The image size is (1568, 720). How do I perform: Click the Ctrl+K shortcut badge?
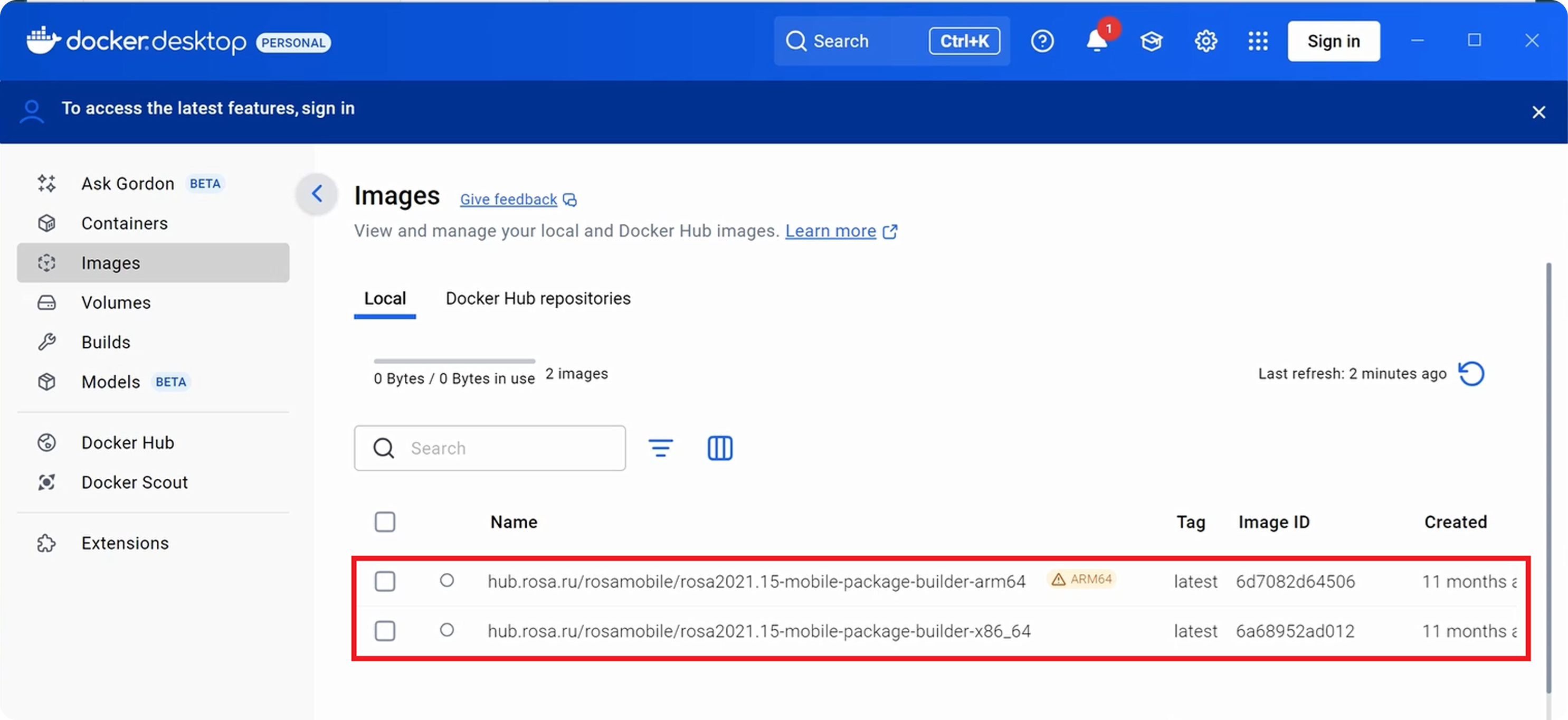(964, 41)
